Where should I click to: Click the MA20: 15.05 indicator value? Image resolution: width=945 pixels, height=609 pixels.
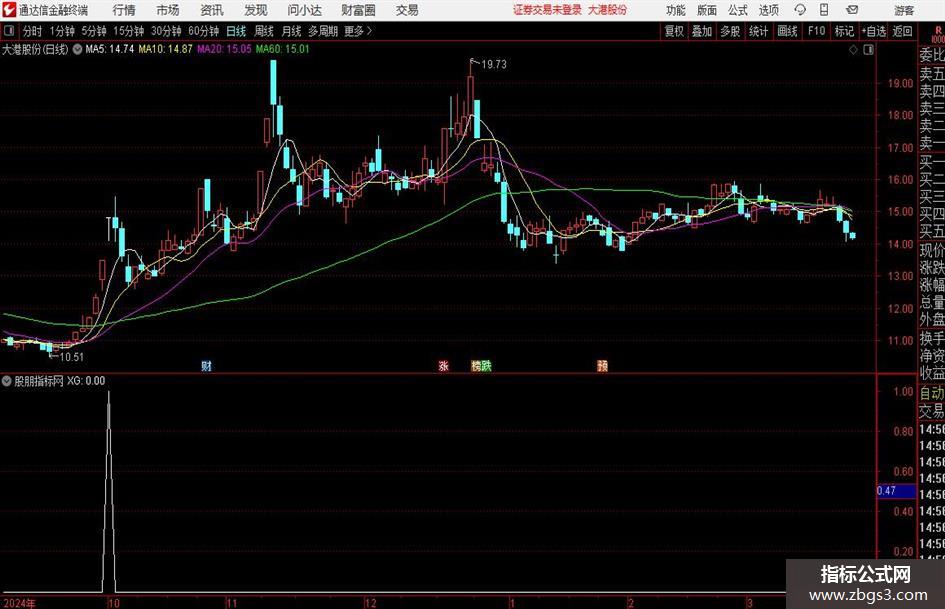pos(224,49)
